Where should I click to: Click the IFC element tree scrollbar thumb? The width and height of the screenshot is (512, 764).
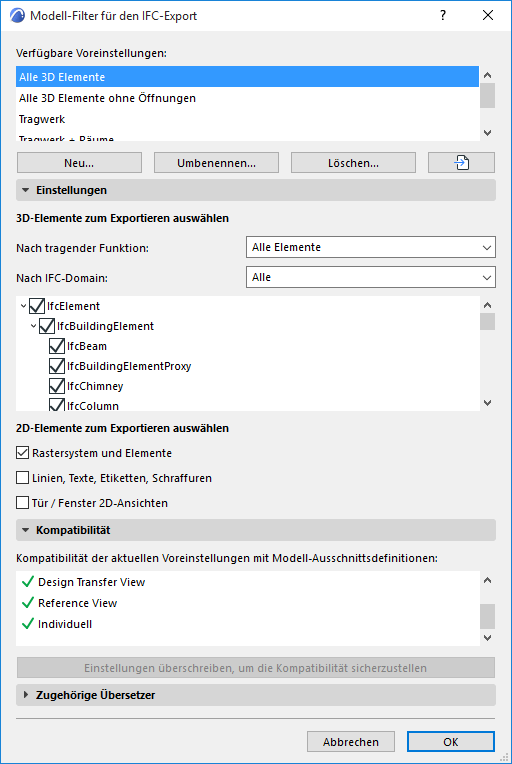click(x=488, y=322)
